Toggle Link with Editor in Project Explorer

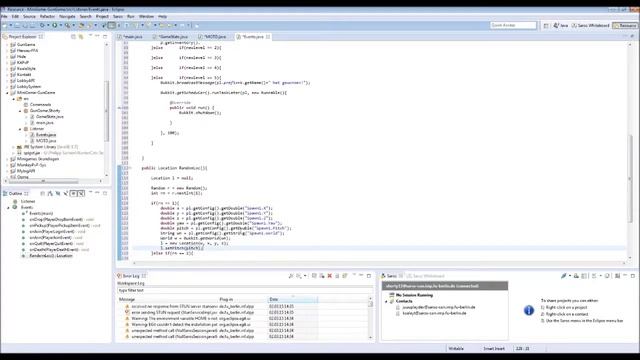[81, 37]
